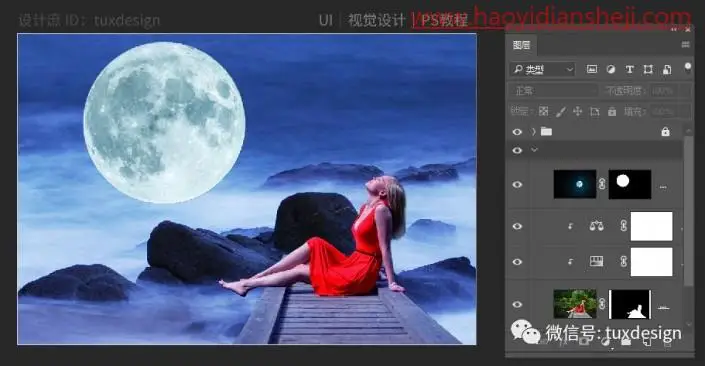Select the Color Balance scales adjustment icon
The height and width of the screenshot is (366, 705).
pyautogui.click(x=597, y=225)
